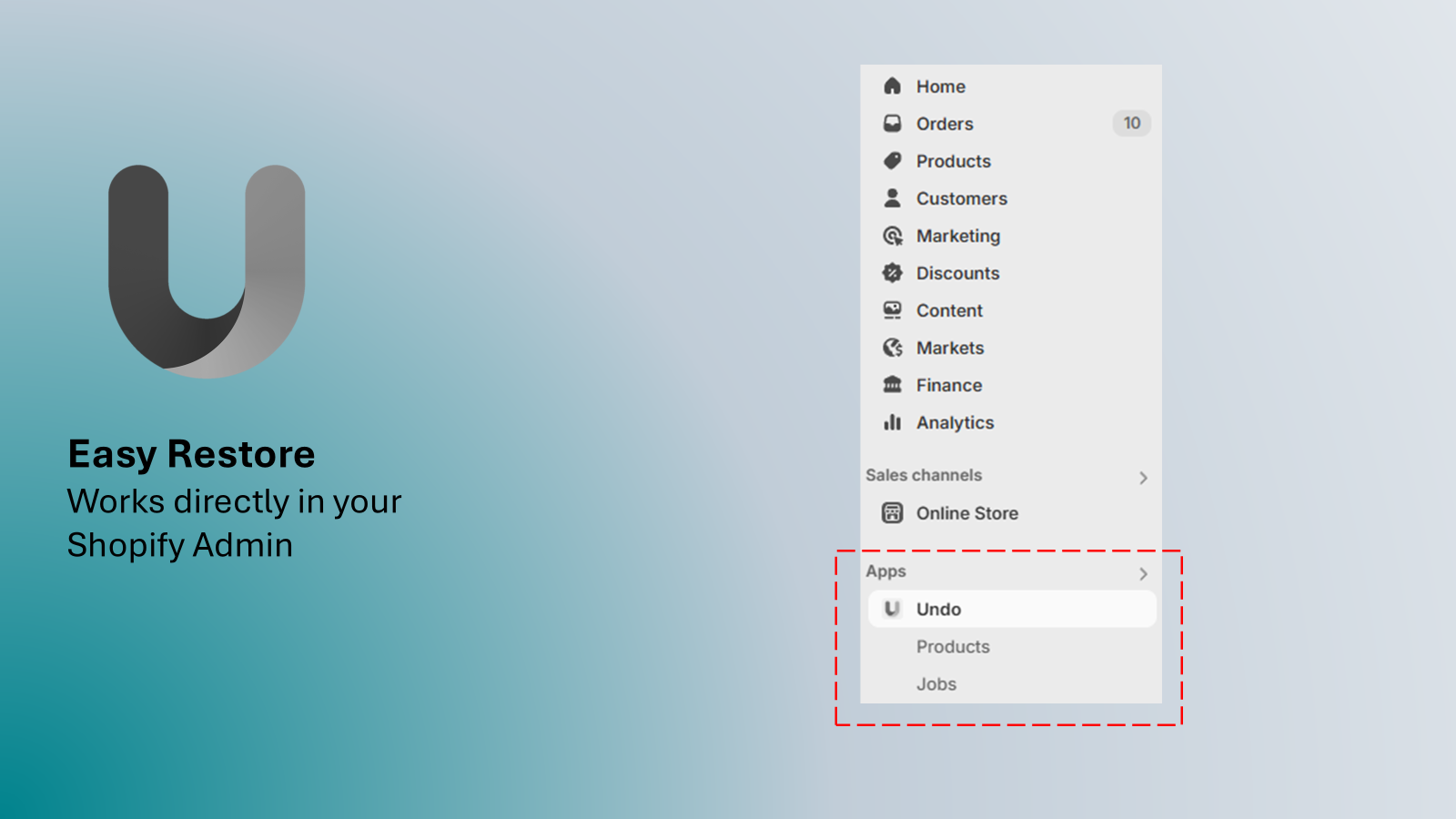
Task: Open the Marketing section
Action: pos(958,236)
